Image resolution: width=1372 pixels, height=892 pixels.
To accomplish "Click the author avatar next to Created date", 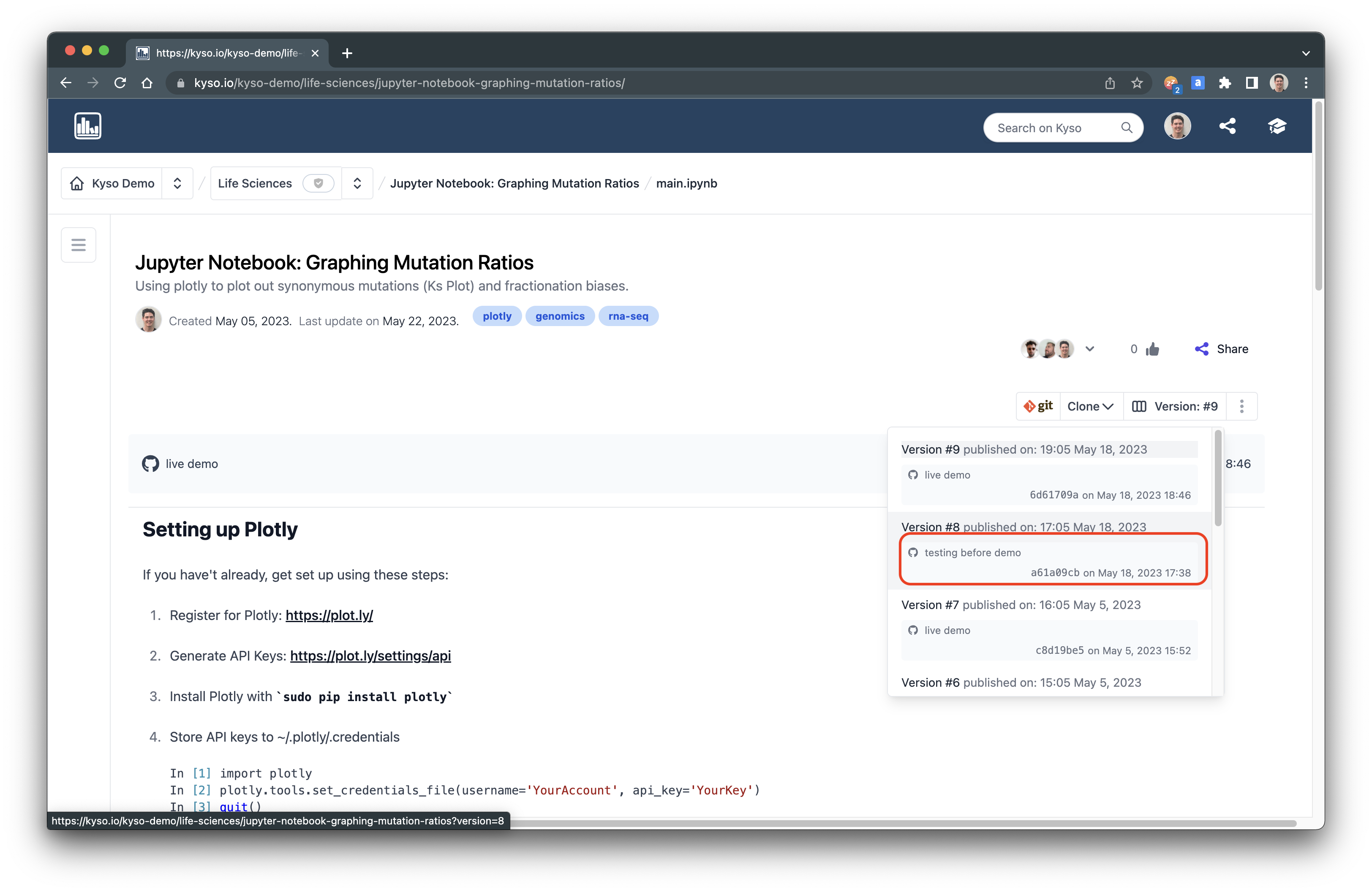I will [x=148, y=320].
